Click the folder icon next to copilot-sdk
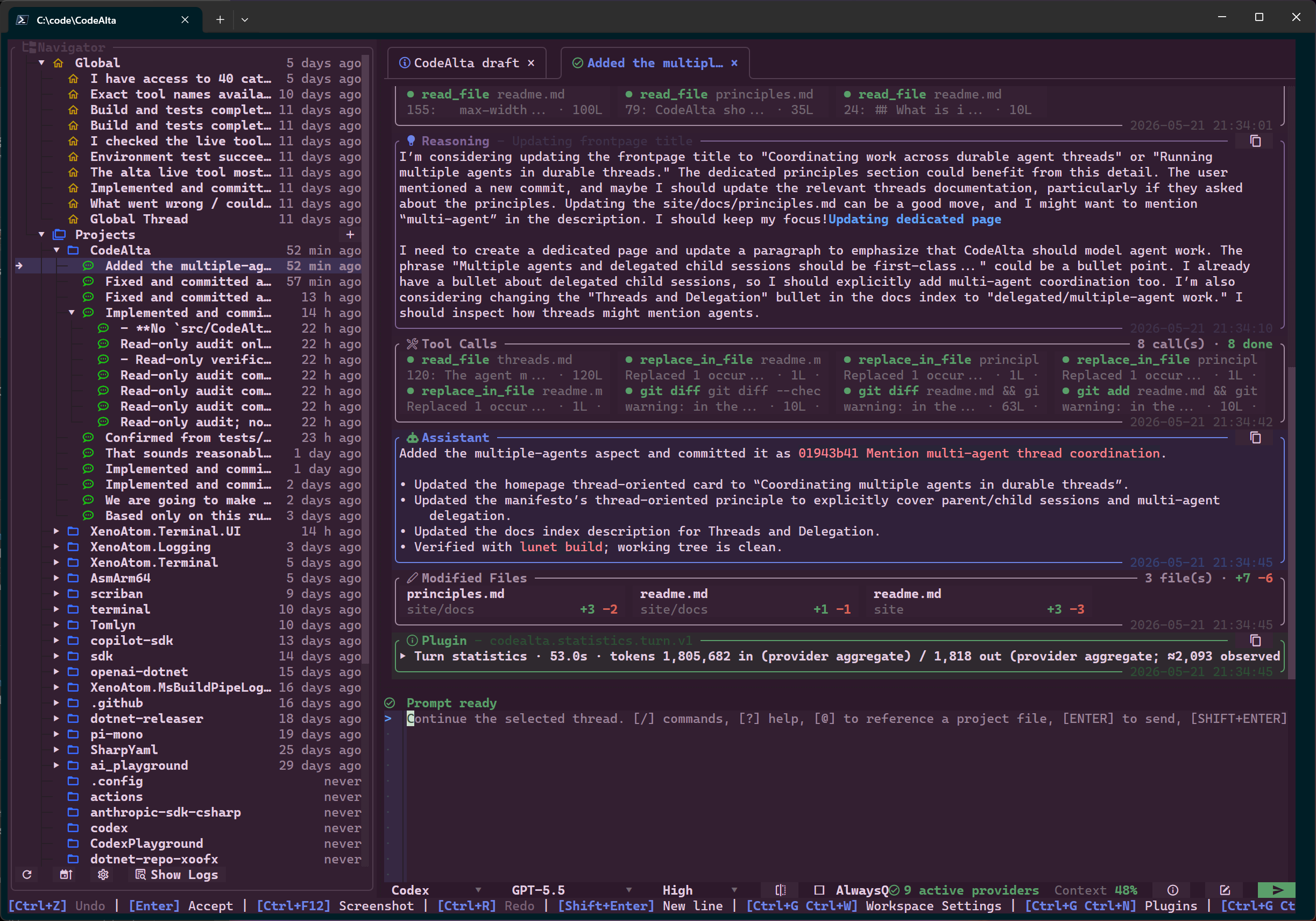Image resolution: width=1316 pixels, height=921 pixels. pyautogui.click(x=73, y=641)
